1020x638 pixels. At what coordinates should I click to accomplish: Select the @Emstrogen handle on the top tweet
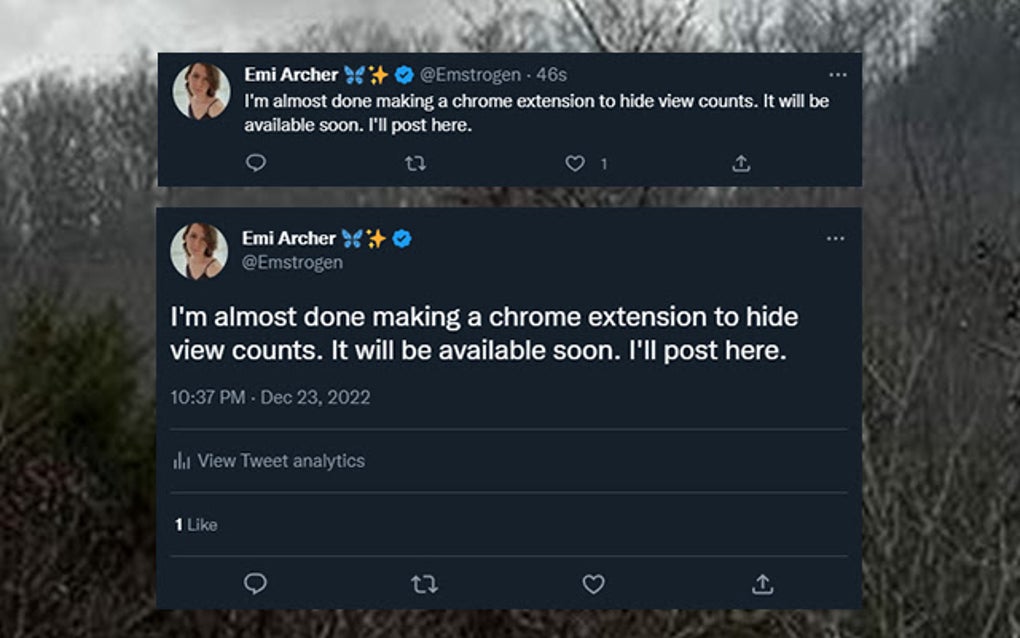point(470,74)
